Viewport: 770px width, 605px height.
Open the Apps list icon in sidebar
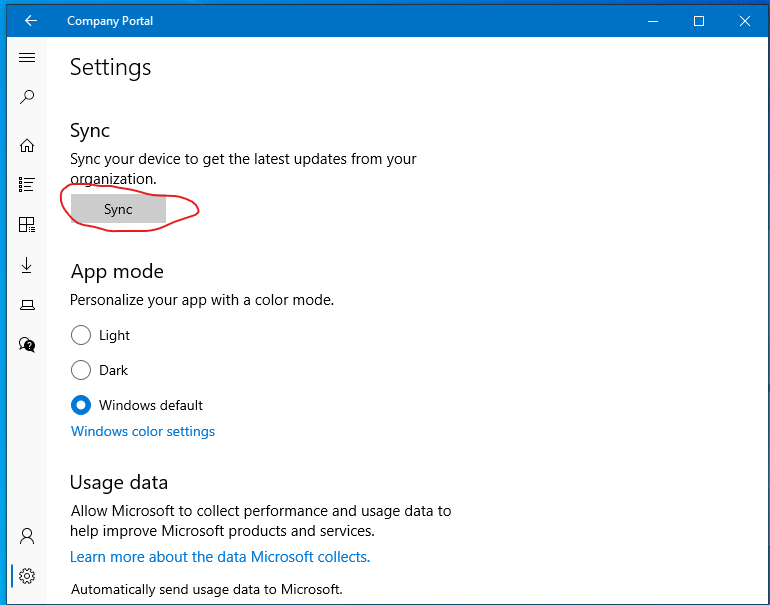click(x=27, y=185)
